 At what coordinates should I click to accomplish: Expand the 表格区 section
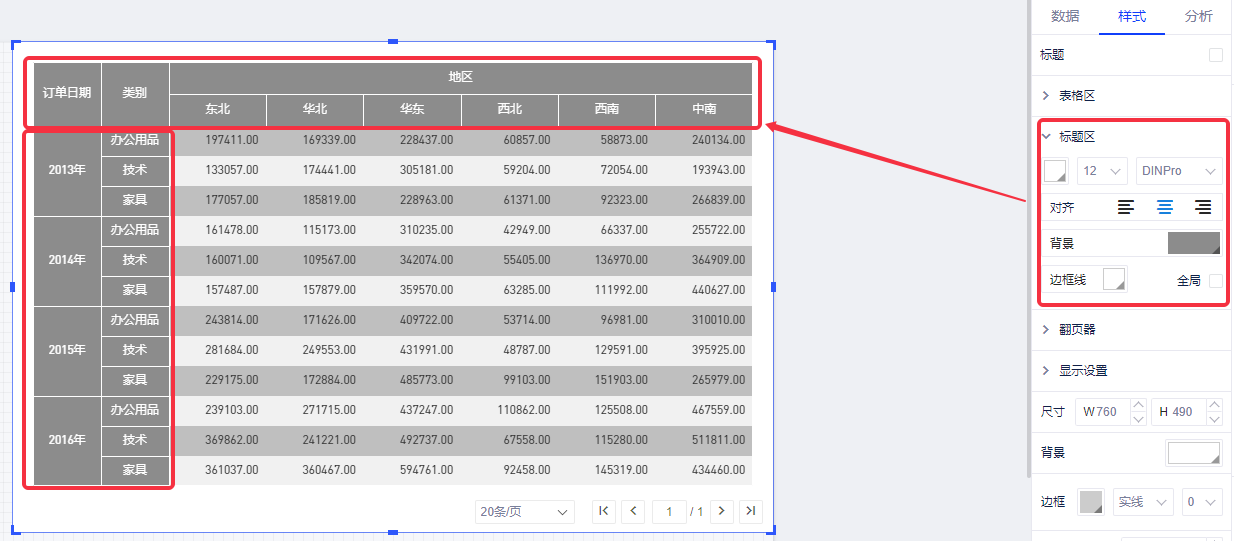click(1077, 96)
